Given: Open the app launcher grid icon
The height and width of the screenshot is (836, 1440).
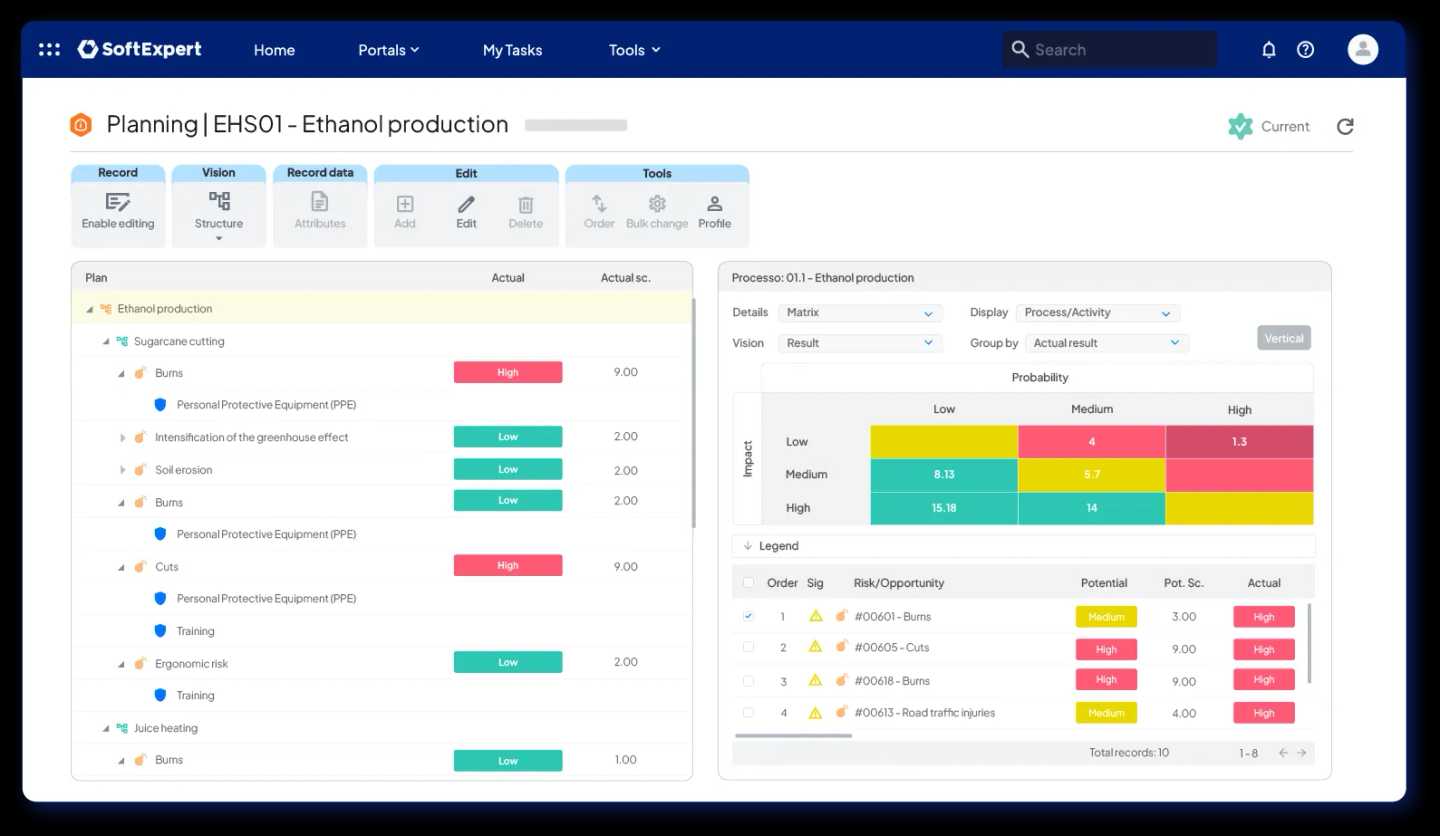Looking at the screenshot, I should click(49, 50).
